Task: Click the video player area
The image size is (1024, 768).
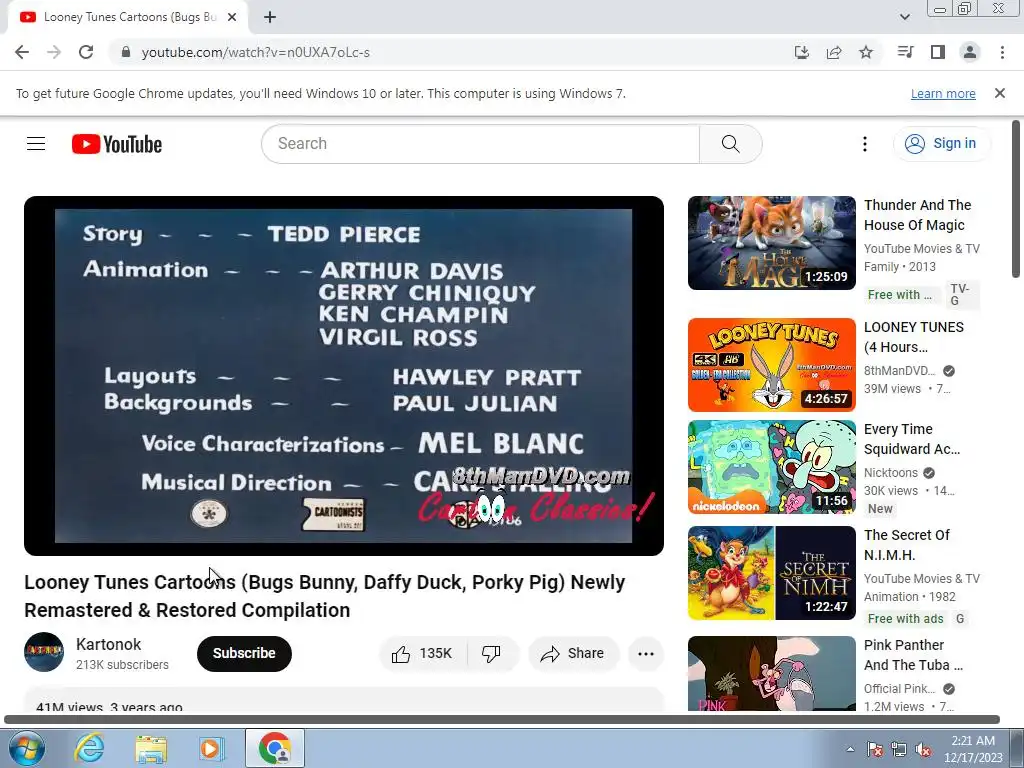Action: coord(344,376)
